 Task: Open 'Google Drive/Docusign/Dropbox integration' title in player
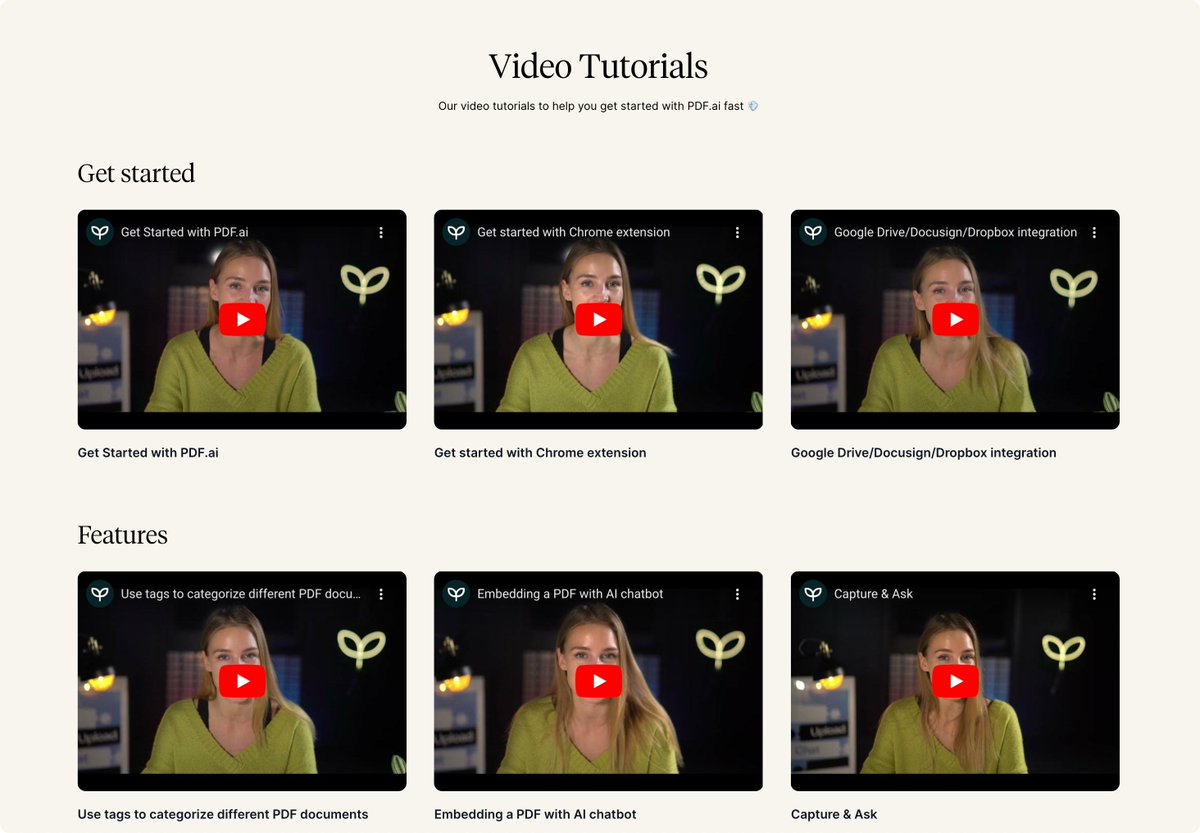point(956,232)
